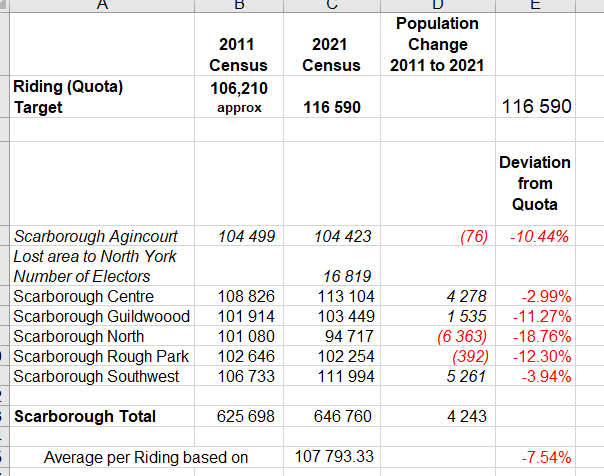Click the Scarborough Centre riding name cell

pyautogui.click(x=84, y=297)
